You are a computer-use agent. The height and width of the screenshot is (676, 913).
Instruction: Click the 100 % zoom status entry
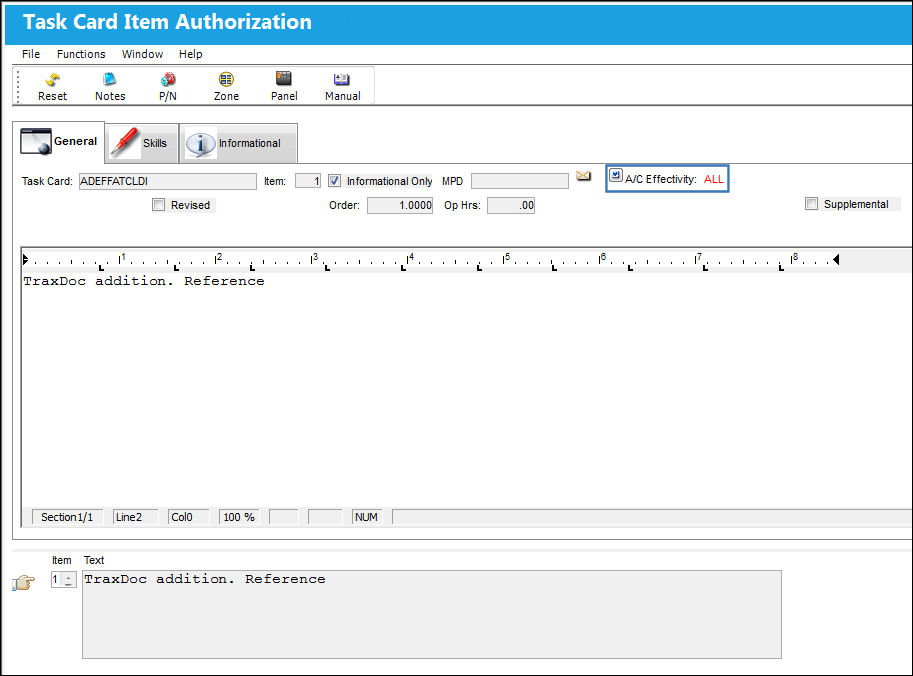(x=239, y=517)
